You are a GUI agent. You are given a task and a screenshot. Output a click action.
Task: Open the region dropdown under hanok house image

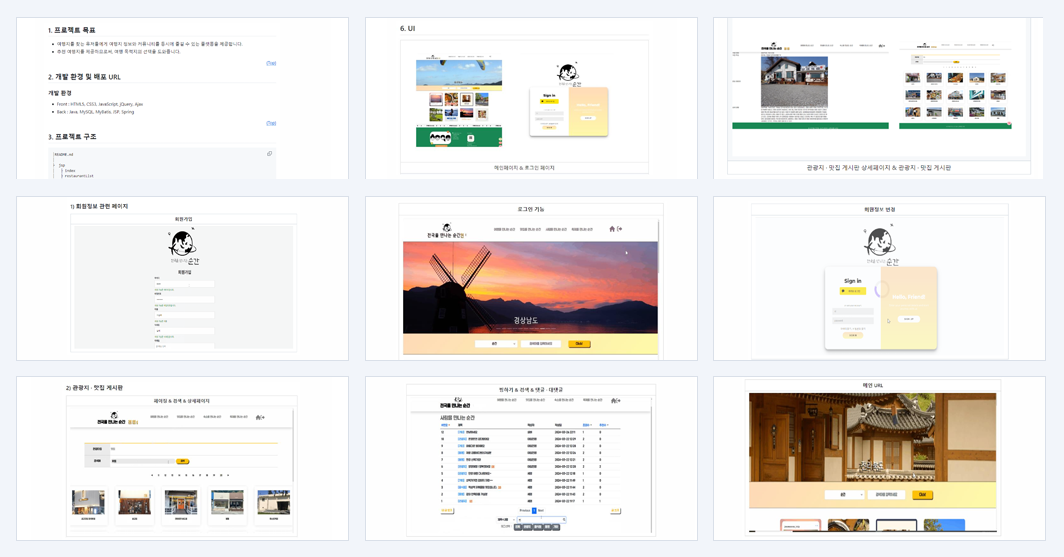pos(844,495)
